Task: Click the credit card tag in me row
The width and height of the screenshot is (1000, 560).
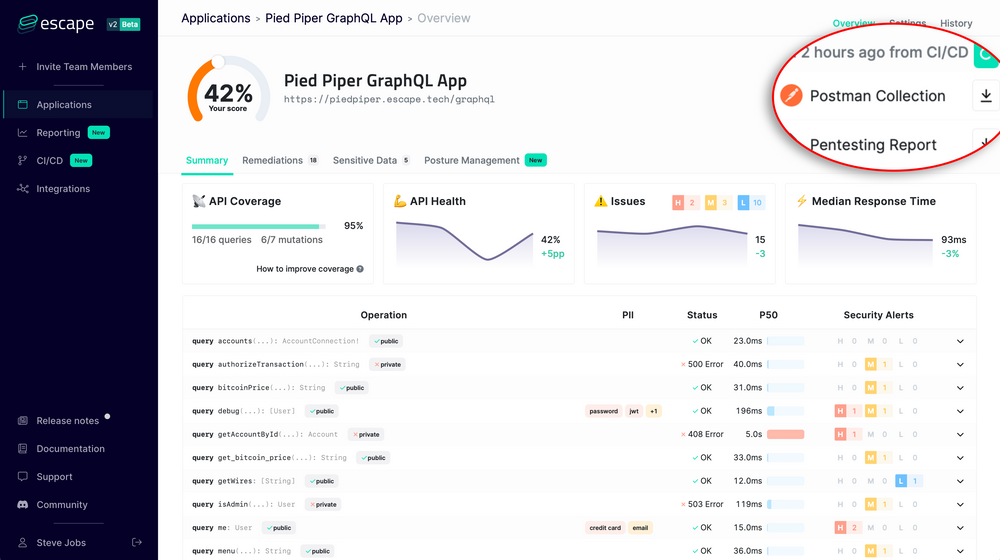Action: click(605, 528)
